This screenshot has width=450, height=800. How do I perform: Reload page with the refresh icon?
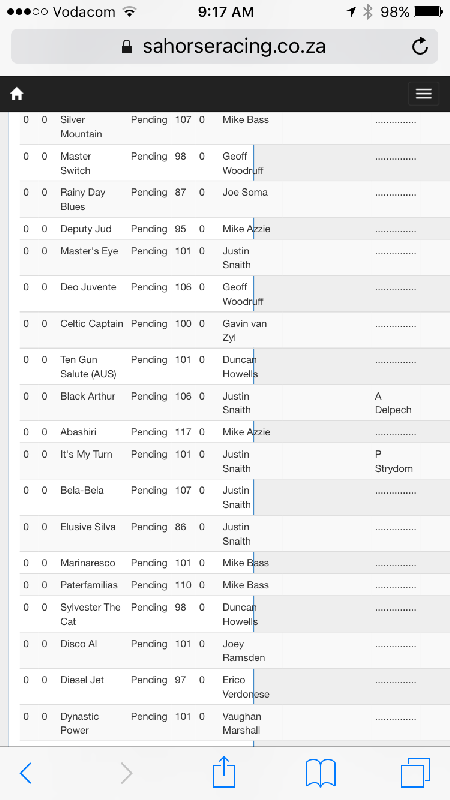click(419, 46)
